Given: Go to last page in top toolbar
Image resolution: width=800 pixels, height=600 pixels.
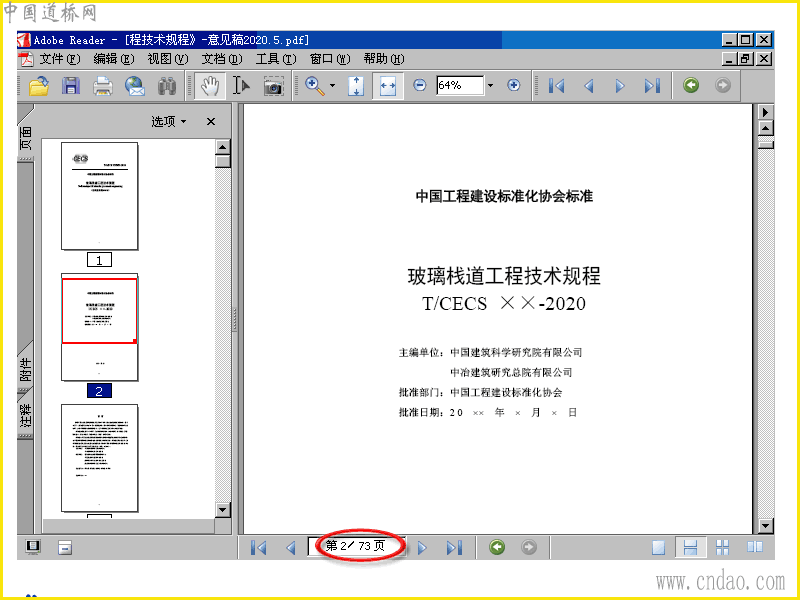Looking at the screenshot, I should click(652, 86).
